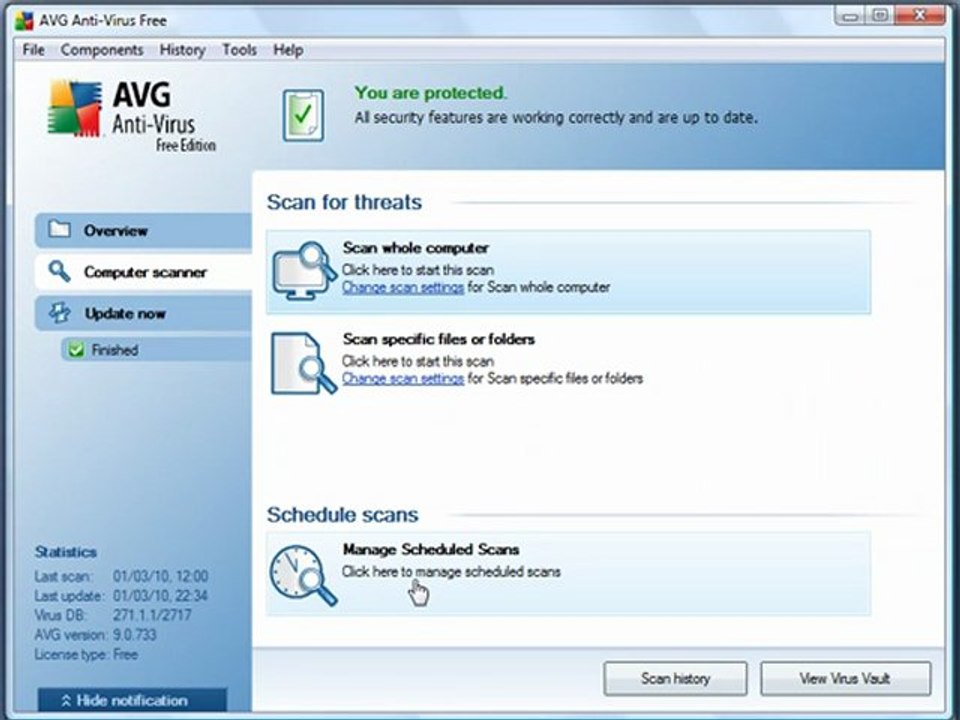Open the File menu
Viewport: 960px width, 720px height.
(x=34, y=50)
